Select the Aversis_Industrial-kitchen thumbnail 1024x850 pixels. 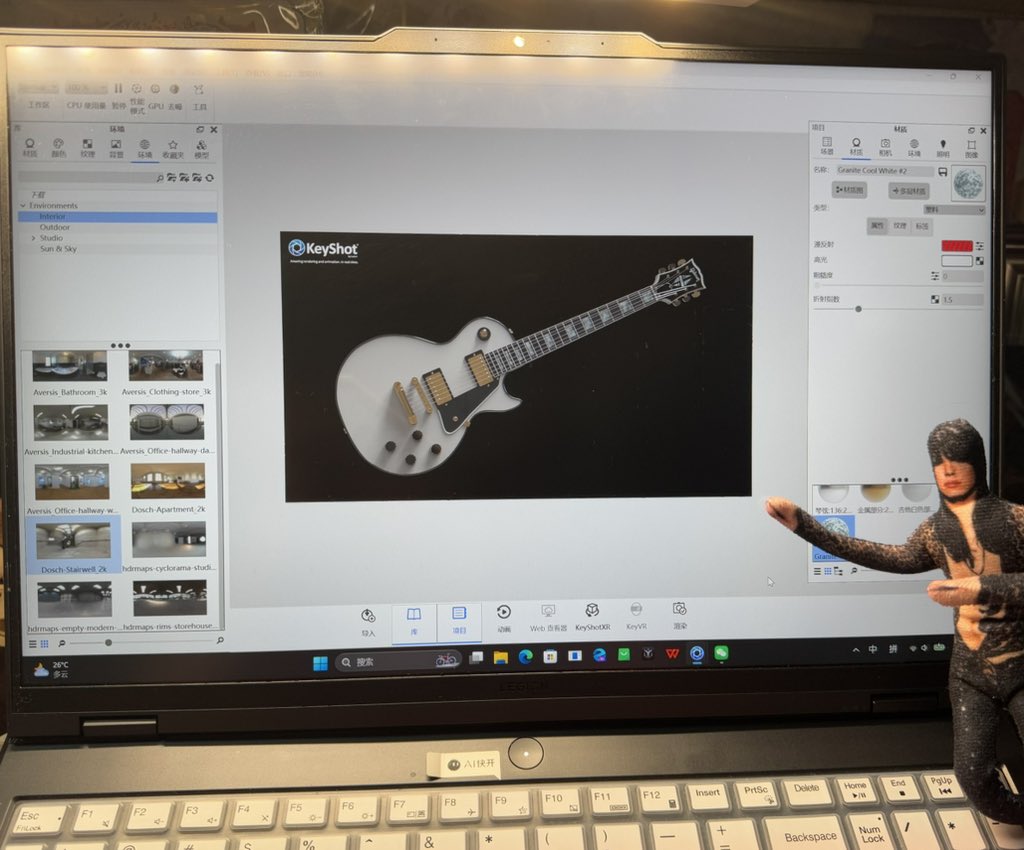pos(71,423)
